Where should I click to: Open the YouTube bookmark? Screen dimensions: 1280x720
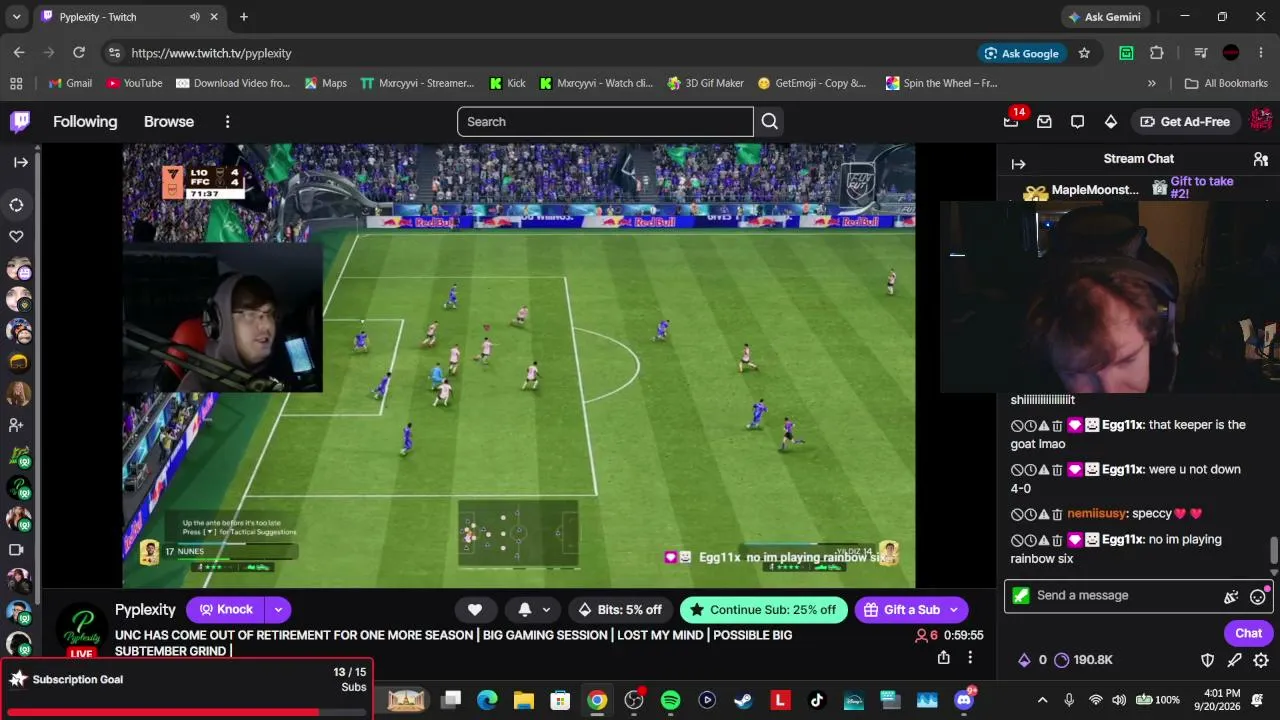click(134, 83)
